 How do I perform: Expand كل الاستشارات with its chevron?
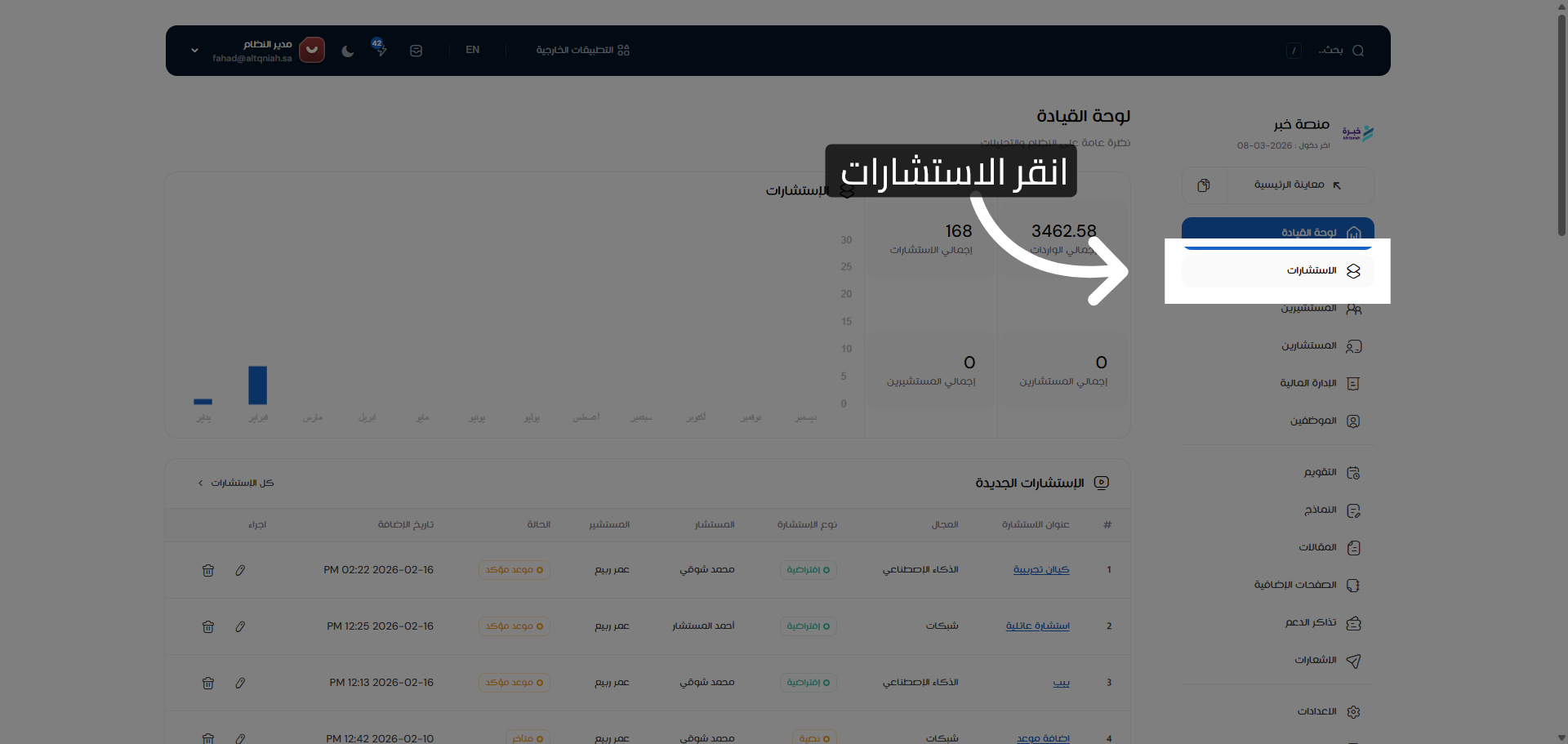coord(201,483)
